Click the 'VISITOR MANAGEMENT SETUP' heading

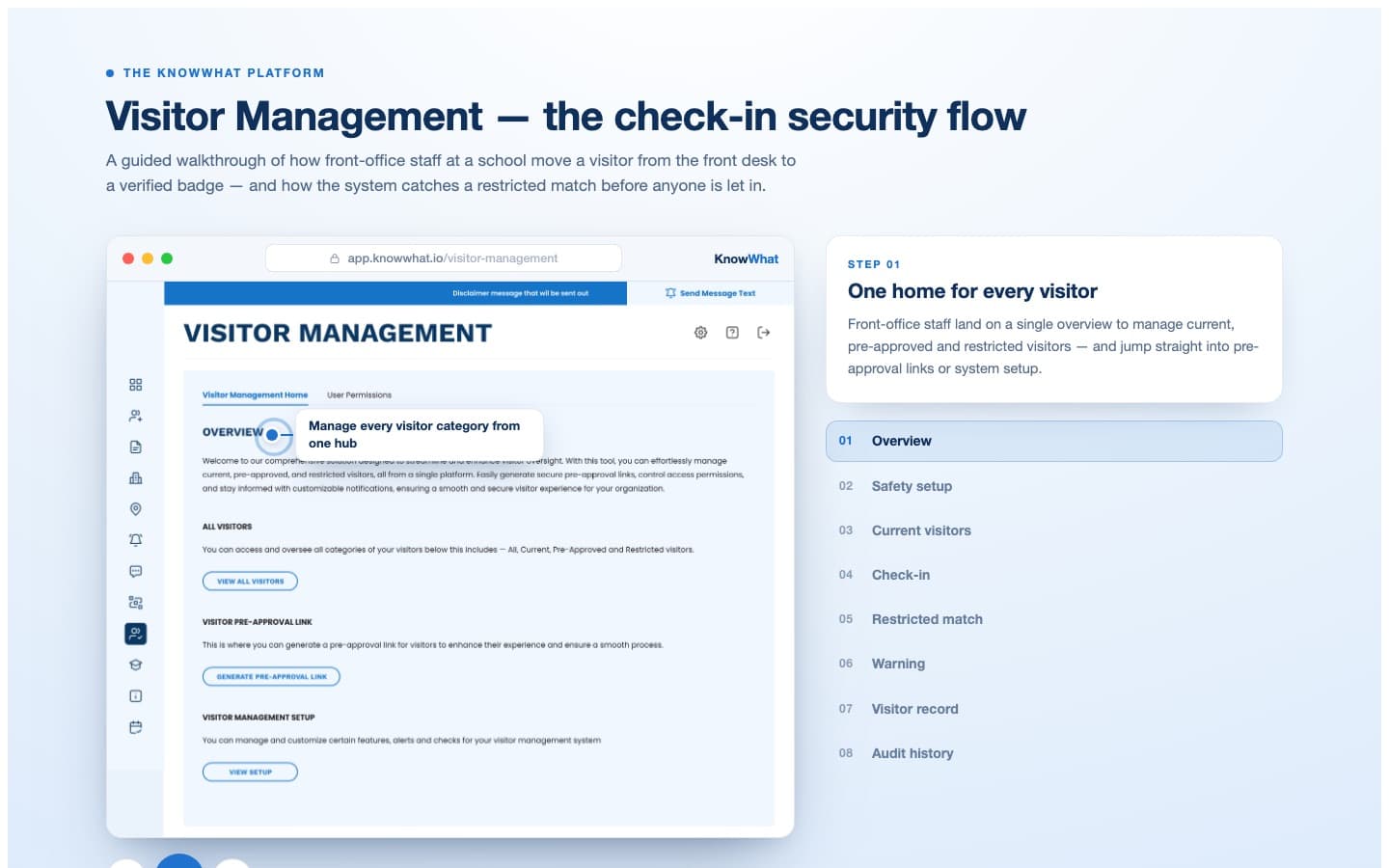tap(259, 718)
